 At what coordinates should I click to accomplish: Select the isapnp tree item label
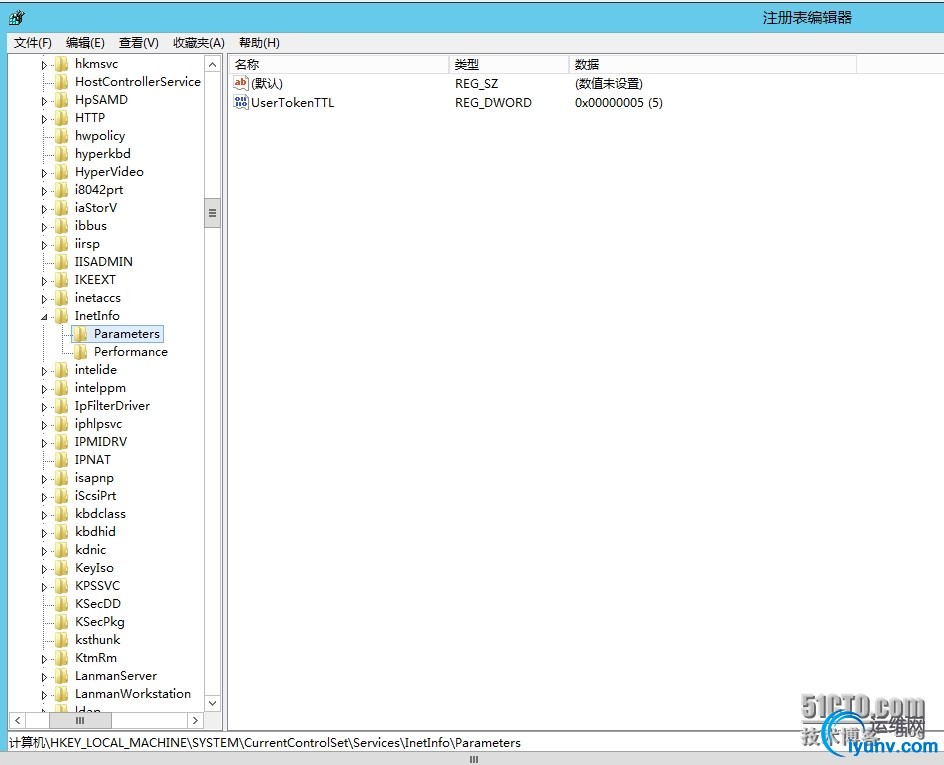(x=94, y=478)
